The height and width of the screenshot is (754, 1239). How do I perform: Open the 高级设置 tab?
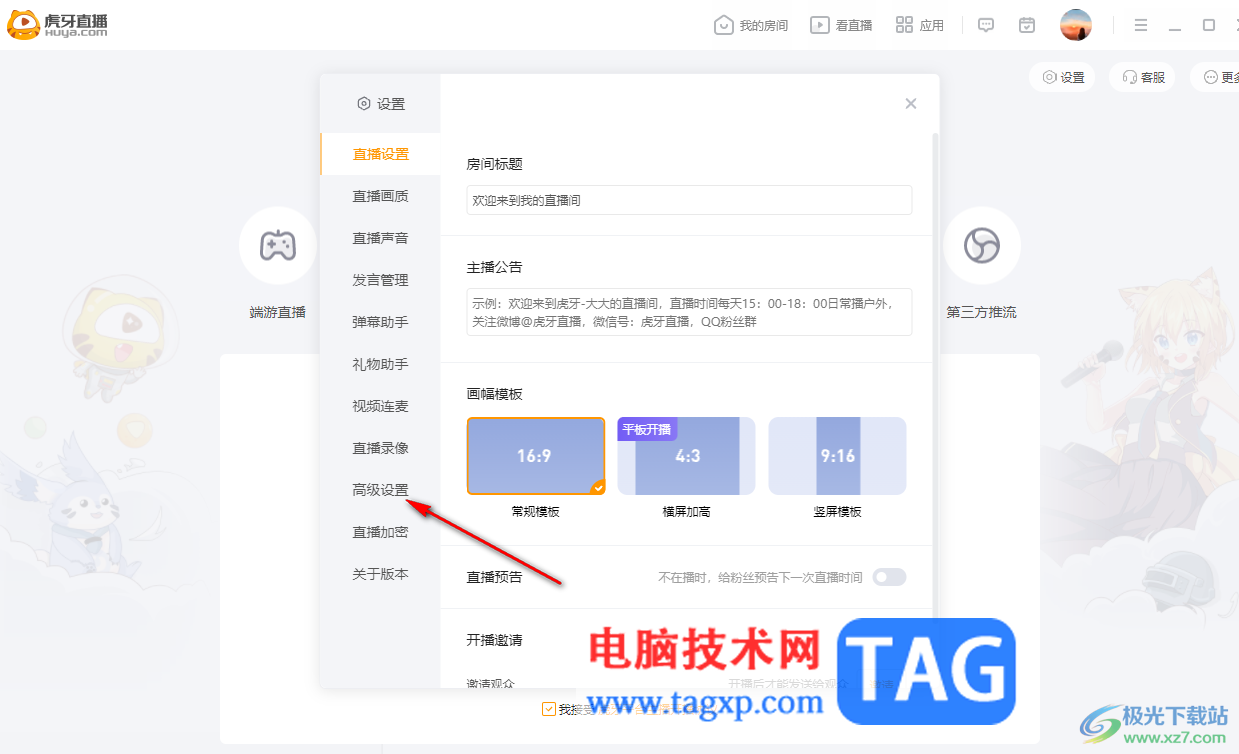[380, 490]
